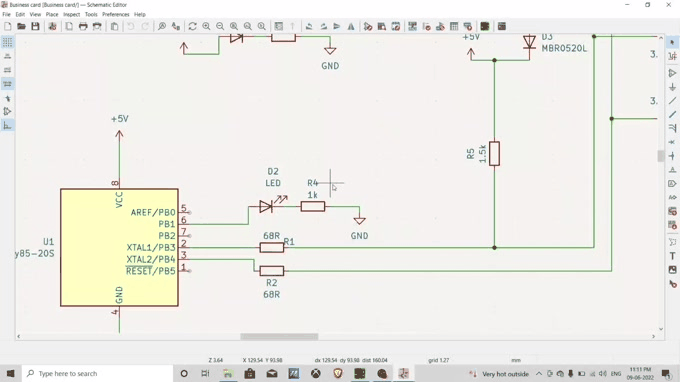The height and width of the screenshot is (382, 680).
Task: Run the Electrical Rules Checker
Action: tap(426, 26)
